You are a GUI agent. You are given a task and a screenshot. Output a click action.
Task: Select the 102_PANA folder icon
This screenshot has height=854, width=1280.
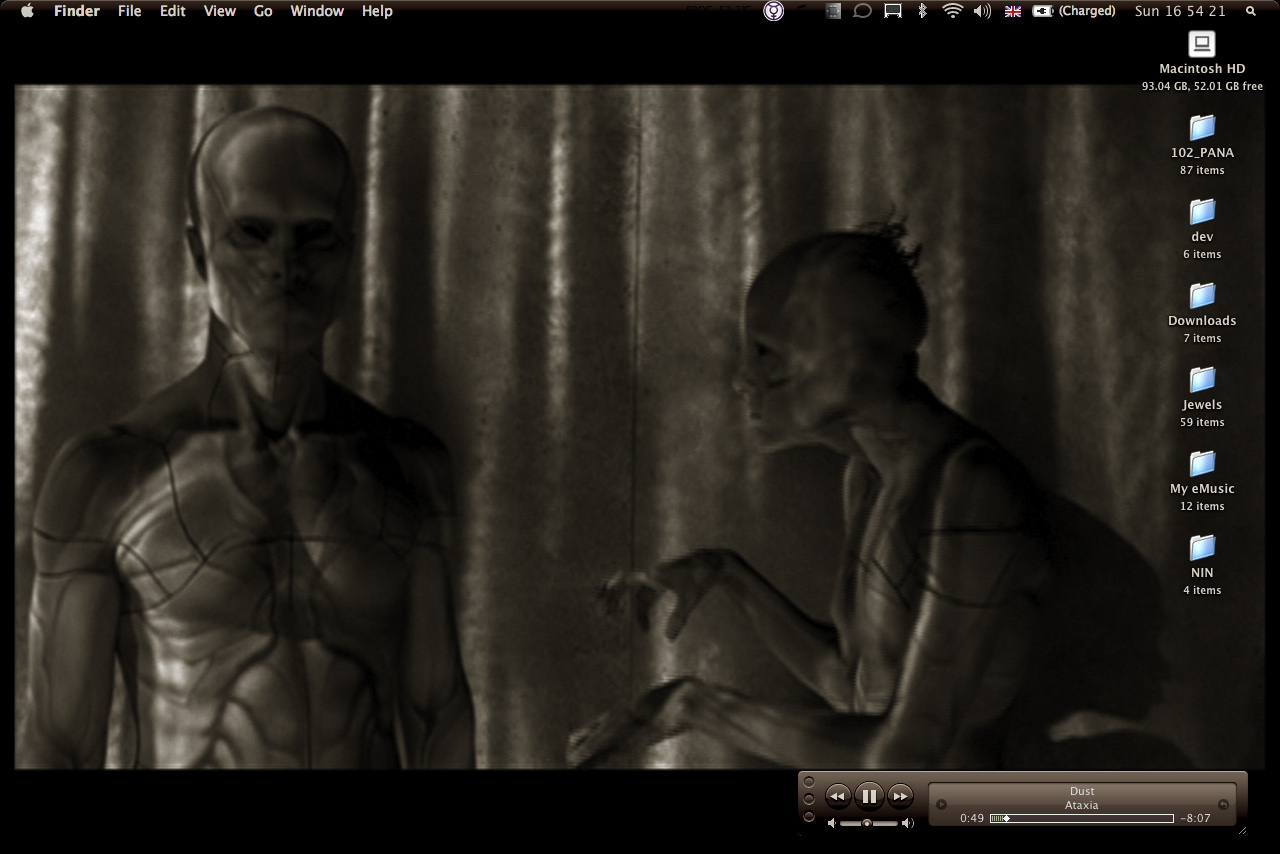coord(1202,127)
